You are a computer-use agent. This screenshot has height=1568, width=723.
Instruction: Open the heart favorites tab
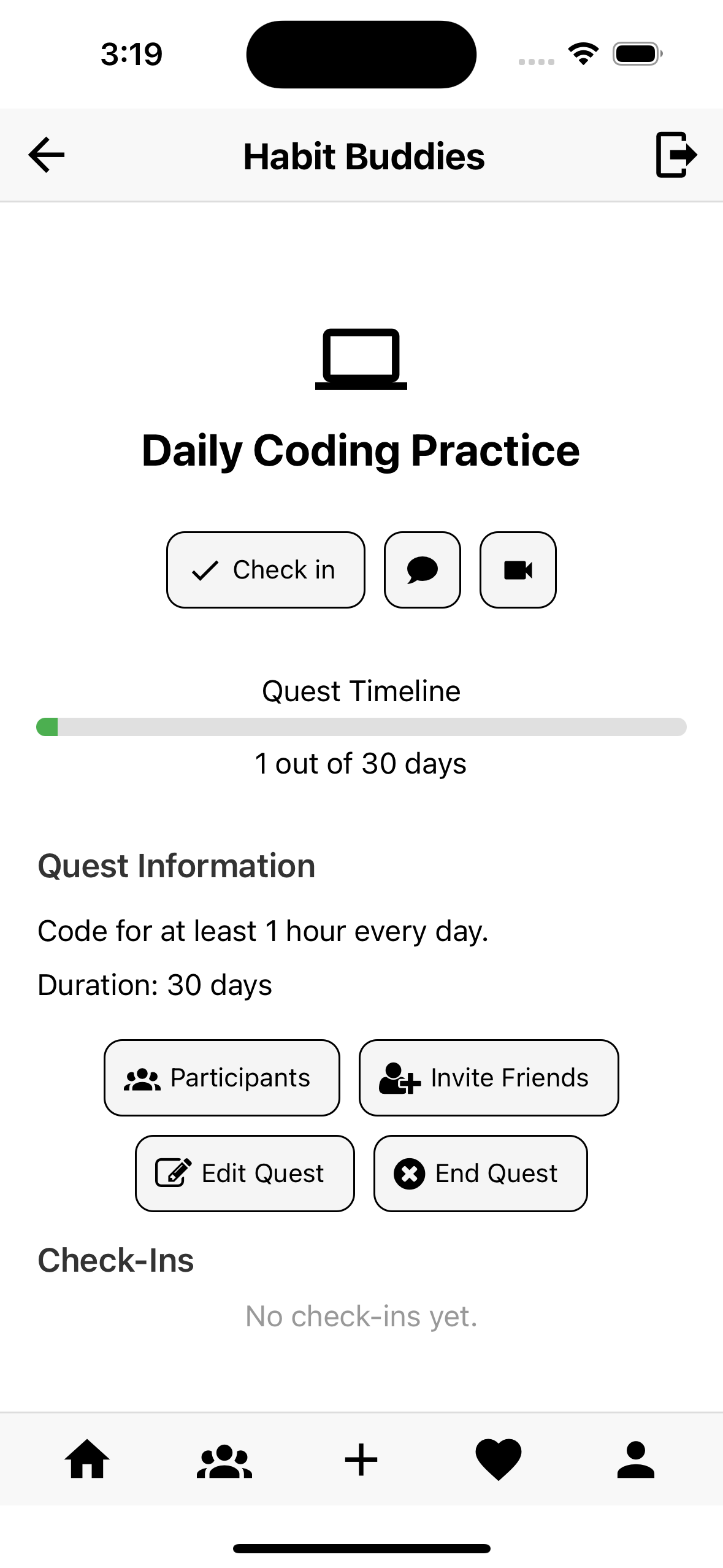(498, 1459)
